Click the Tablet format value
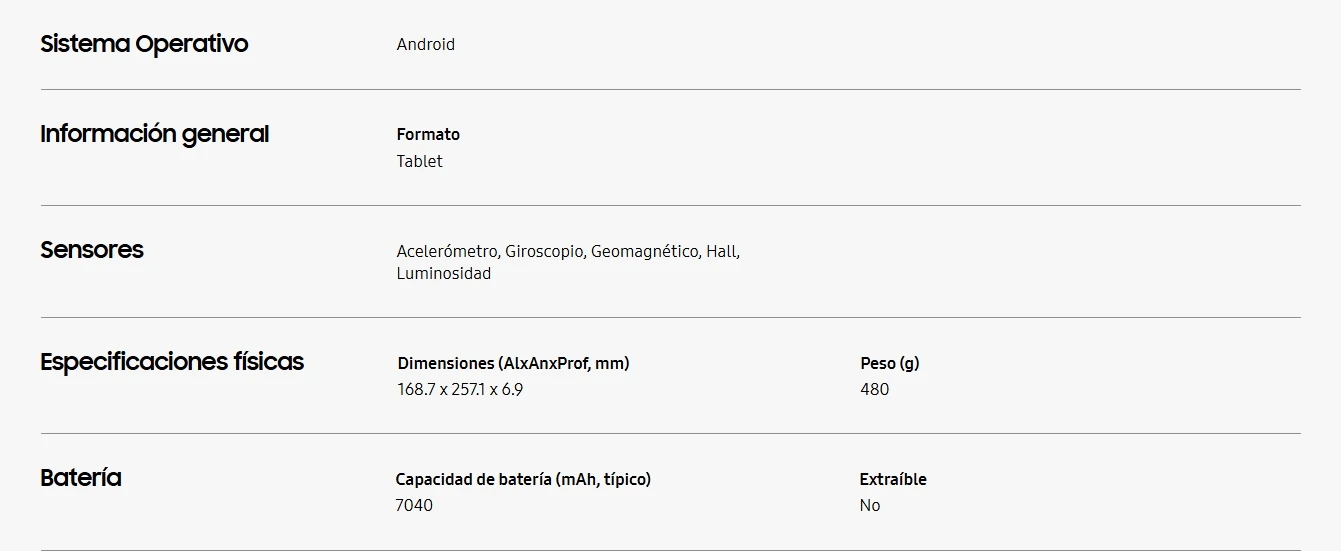The width and height of the screenshot is (1341, 551). [419, 161]
